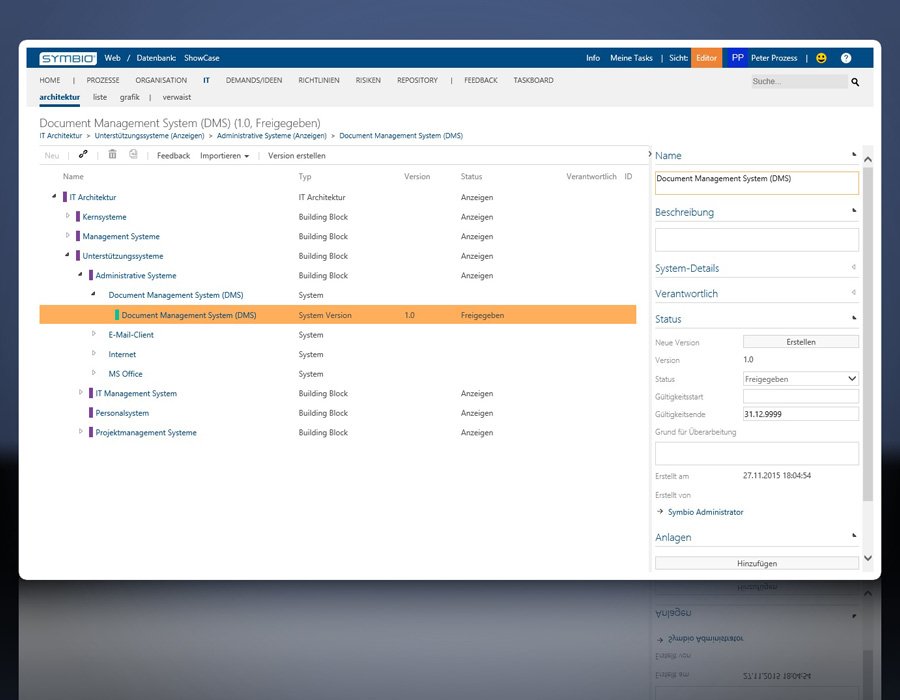Click the Beschreibung text field

(757, 239)
